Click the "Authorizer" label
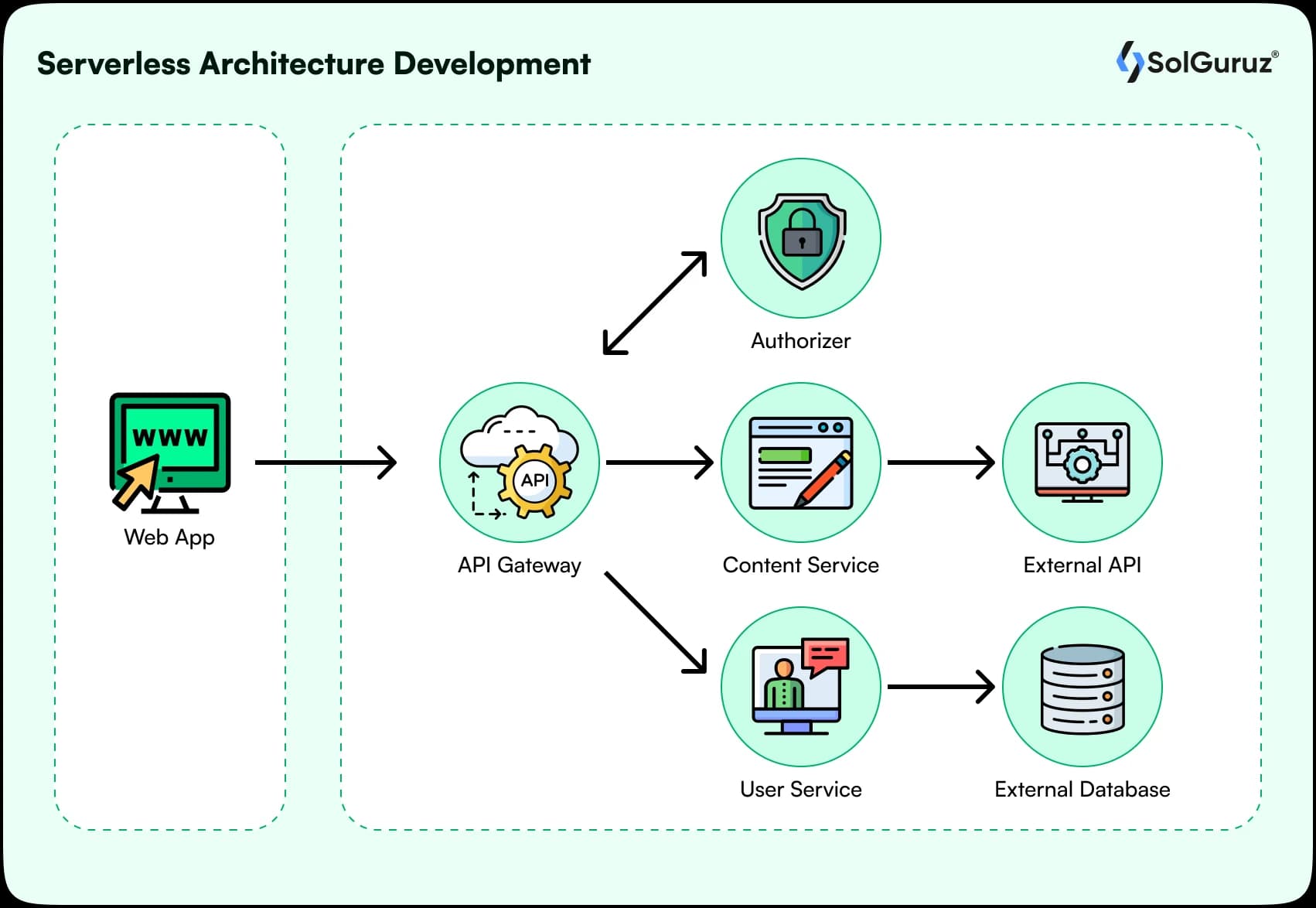The height and width of the screenshot is (908, 1316). 801,341
